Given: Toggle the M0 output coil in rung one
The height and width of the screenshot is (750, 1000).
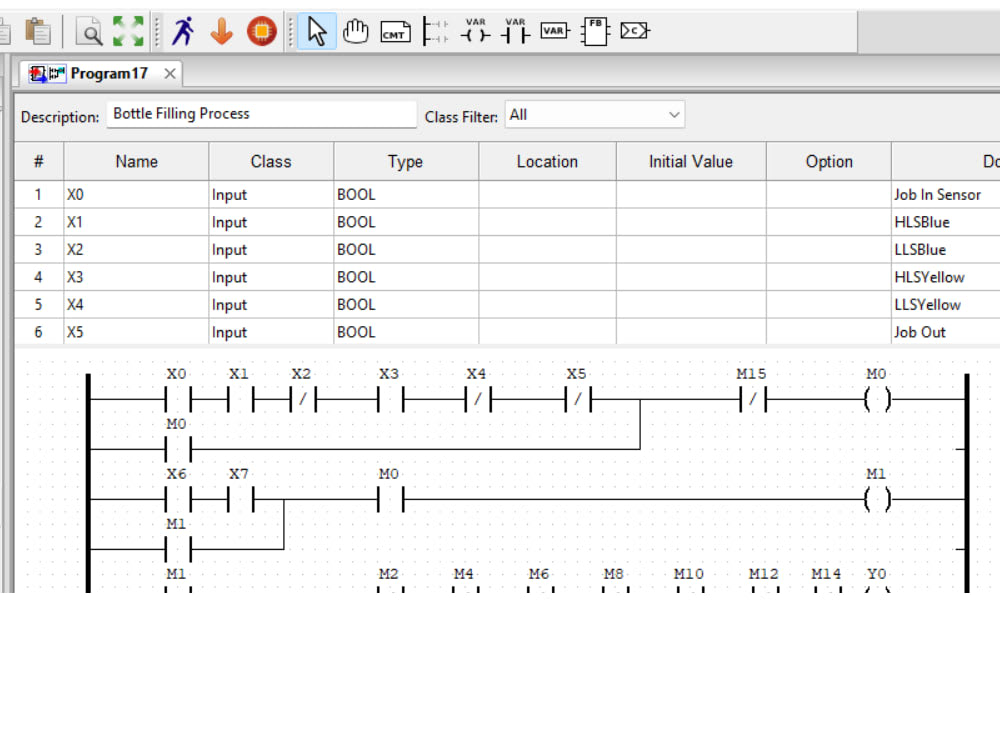Looking at the screenshot, I should click(x=876, y=398).
